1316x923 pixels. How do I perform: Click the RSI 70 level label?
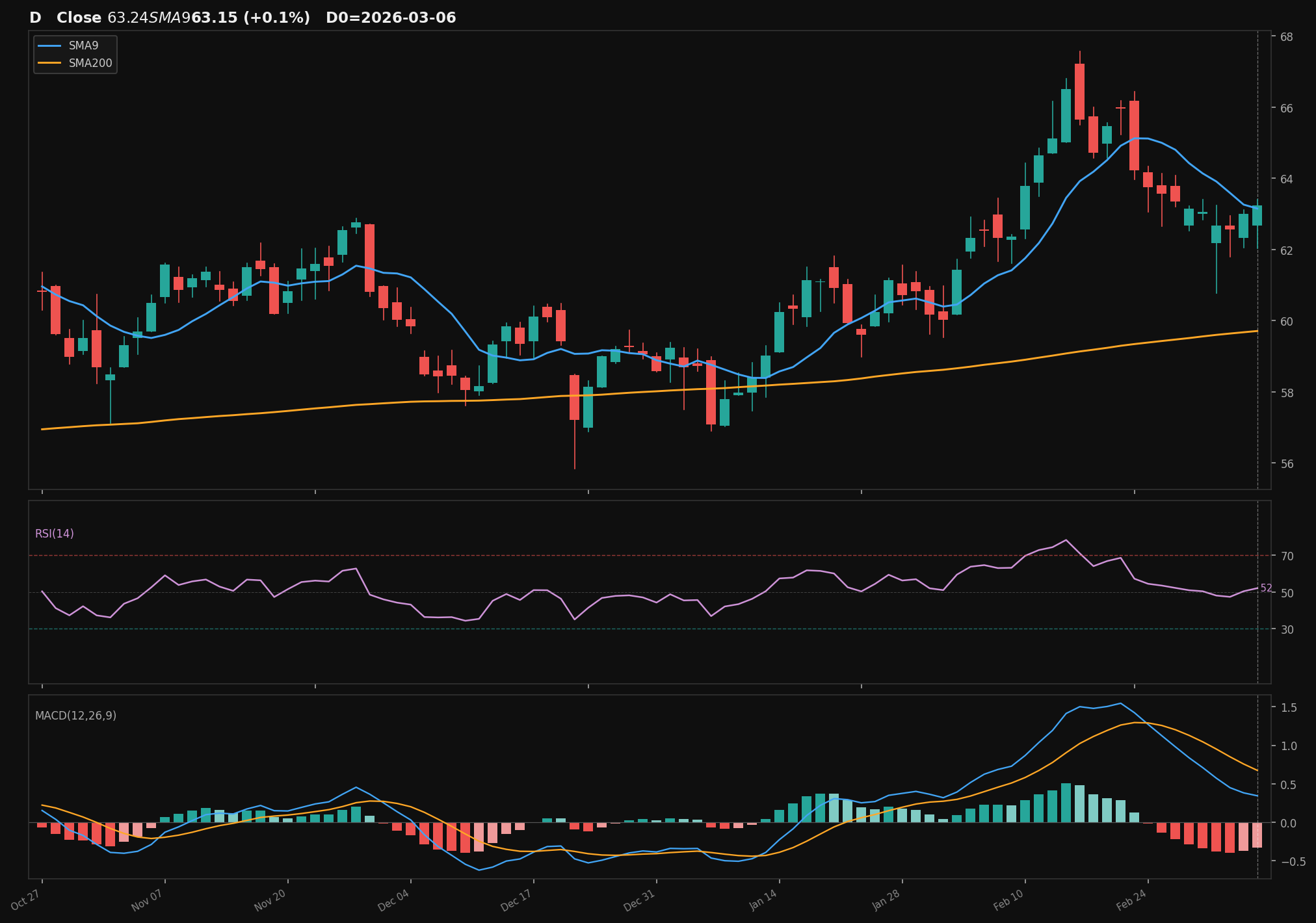[x=1287, y=556]
